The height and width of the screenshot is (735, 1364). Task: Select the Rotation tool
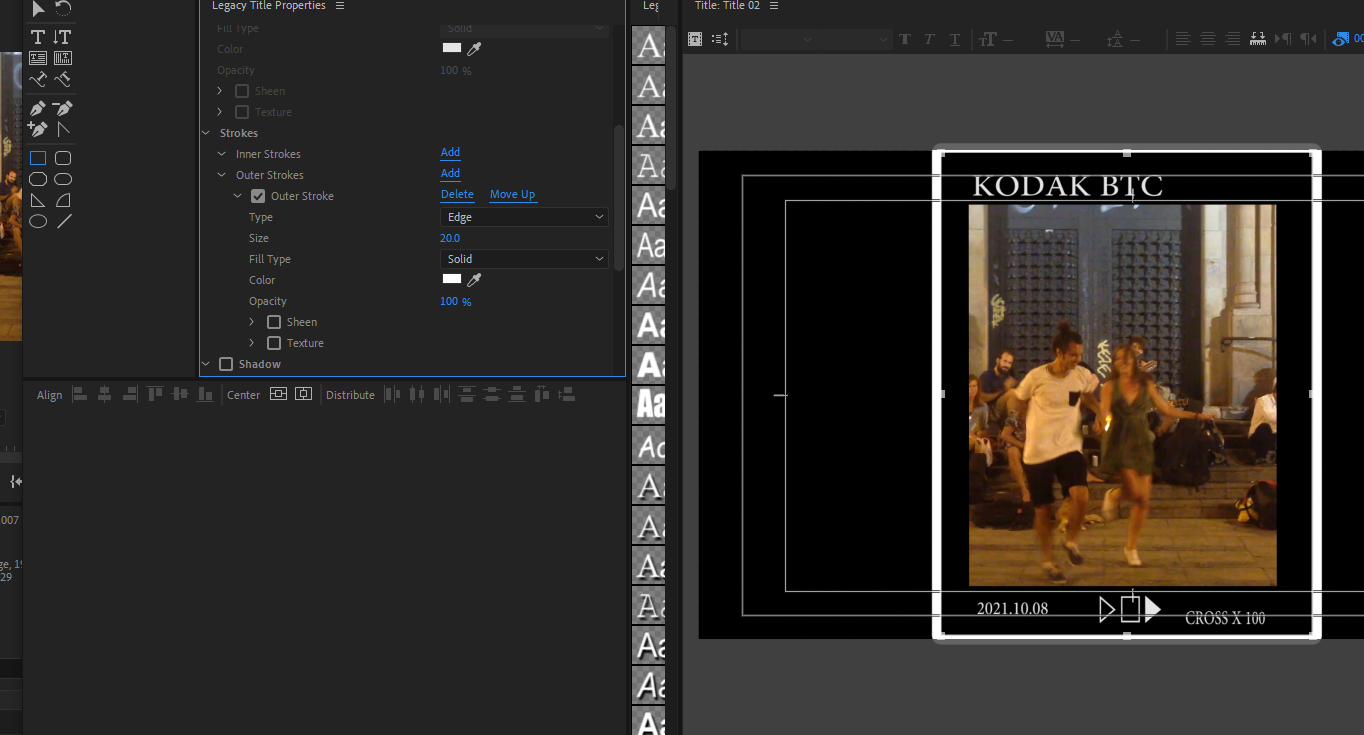[63, 9]
